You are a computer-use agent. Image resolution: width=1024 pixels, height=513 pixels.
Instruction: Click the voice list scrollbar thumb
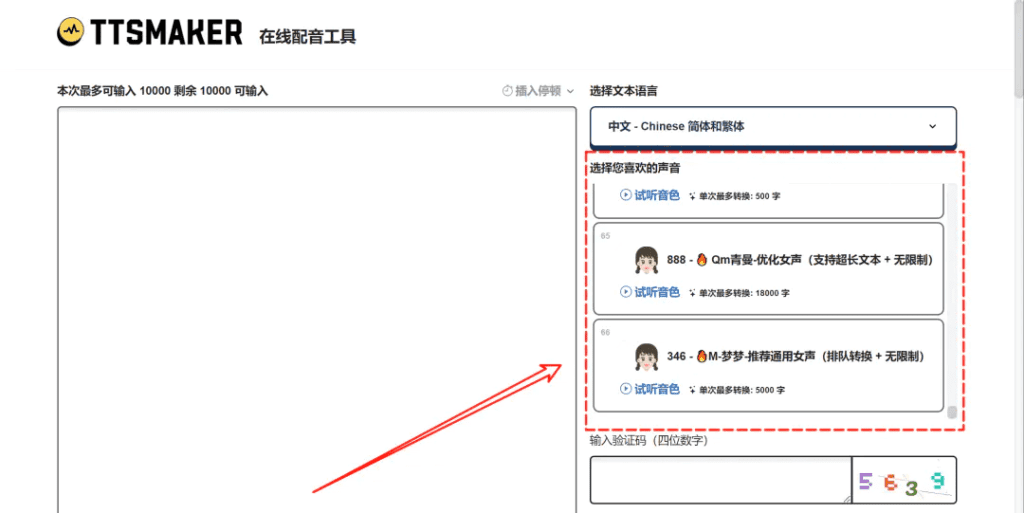tap(952, 412)
